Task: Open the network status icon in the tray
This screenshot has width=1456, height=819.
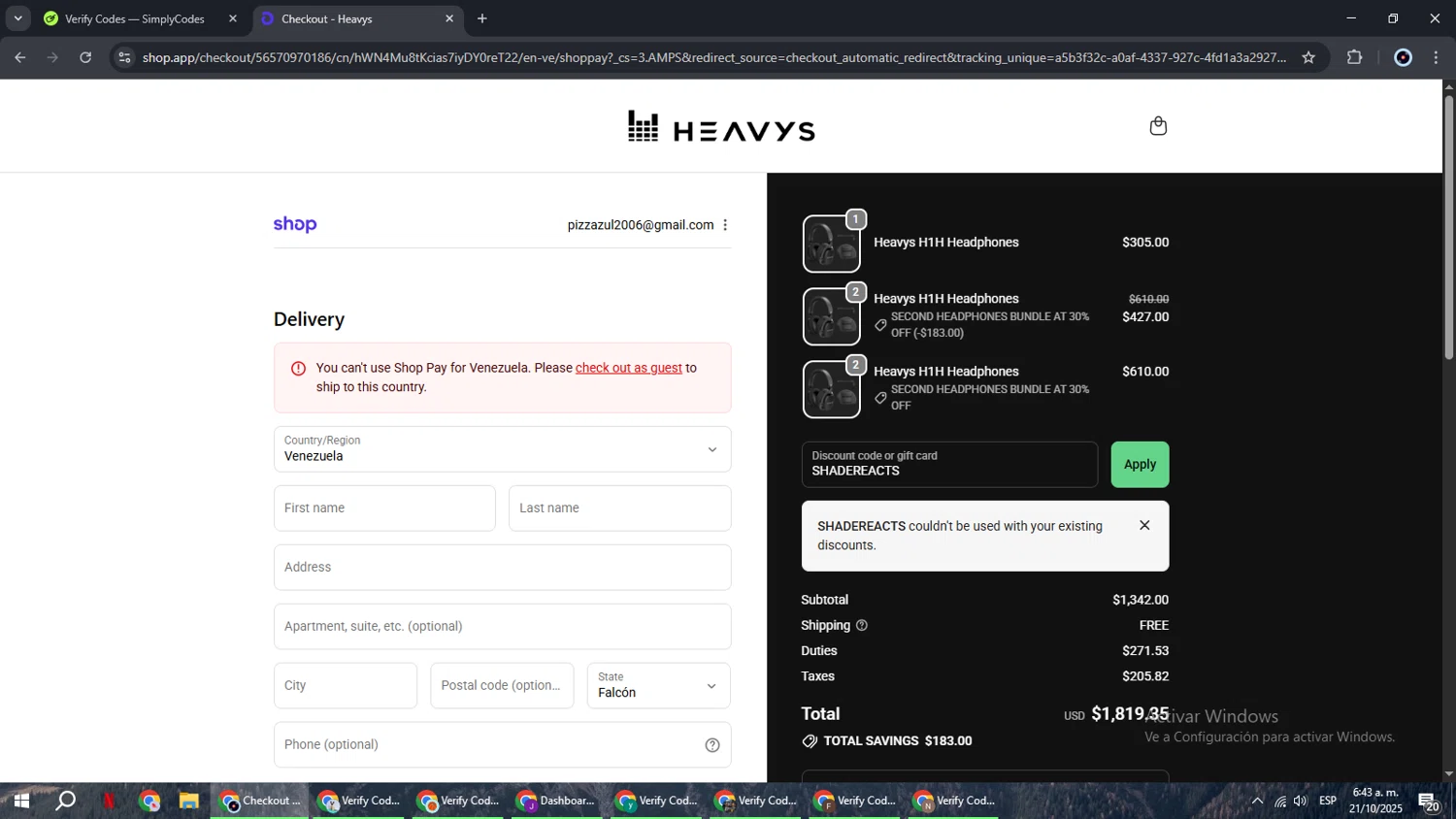Action: tap(1280, 801)
